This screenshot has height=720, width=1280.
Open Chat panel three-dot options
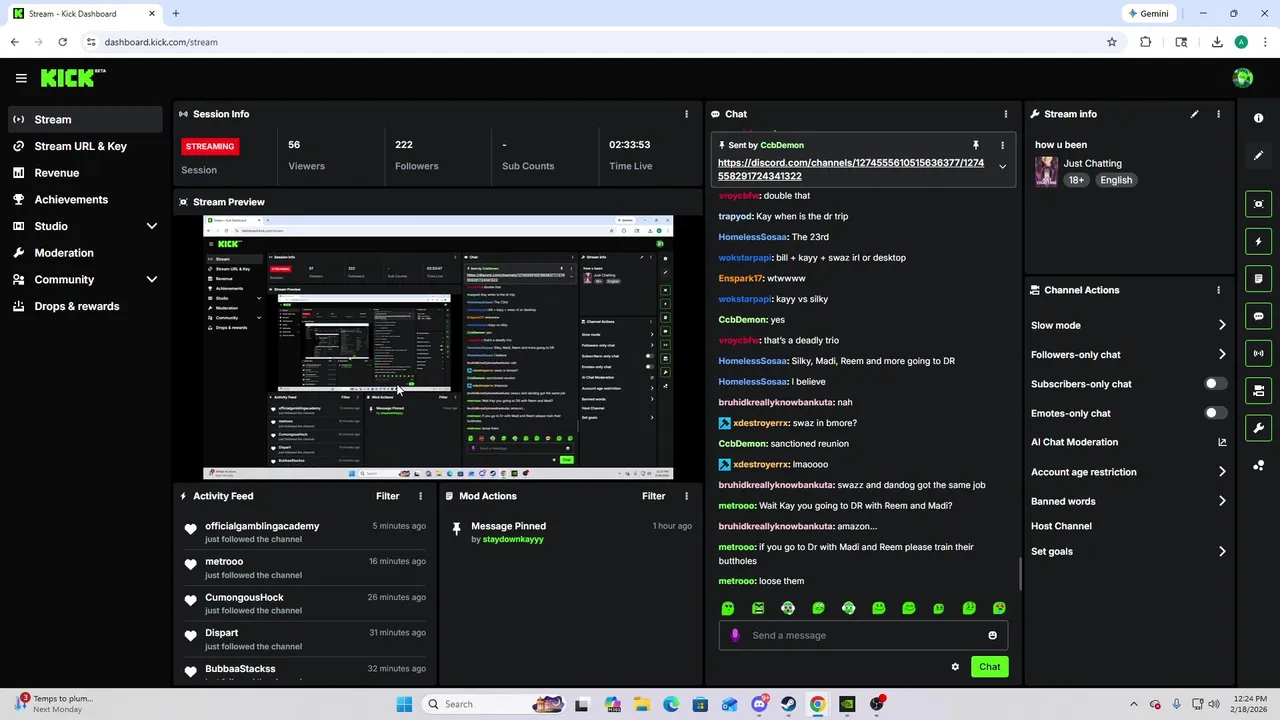point(1006,114)
